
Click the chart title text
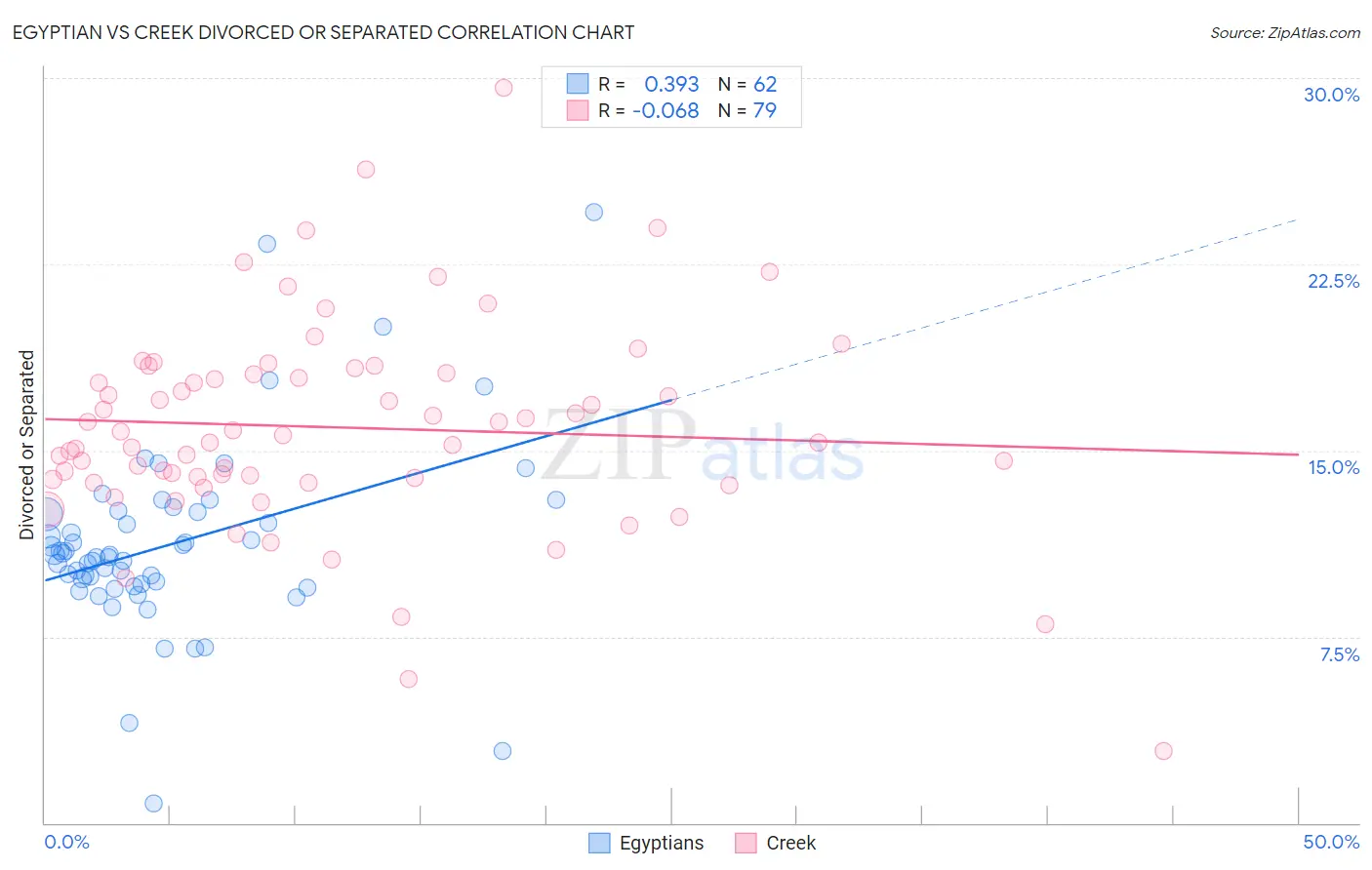tap(323, 32)
